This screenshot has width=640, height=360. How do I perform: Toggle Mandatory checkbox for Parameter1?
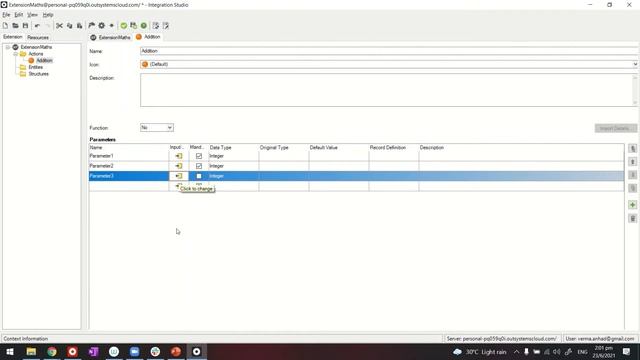point(199,156)
